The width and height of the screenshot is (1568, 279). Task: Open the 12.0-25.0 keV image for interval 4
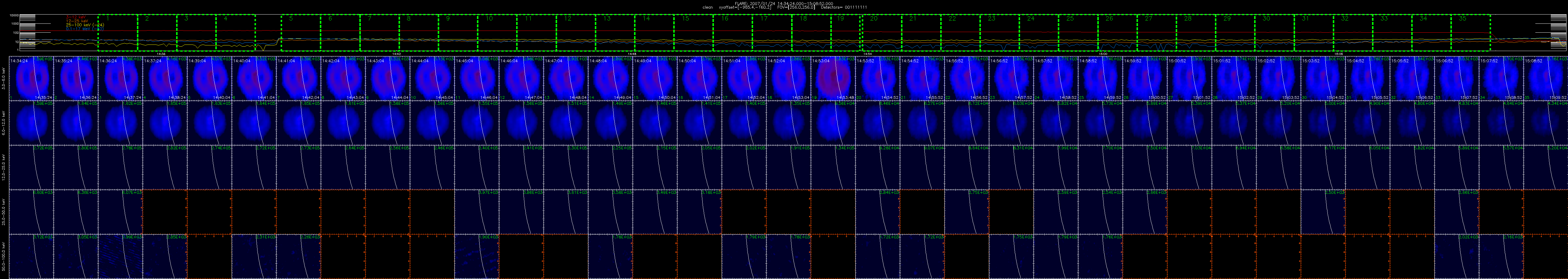click(x=165, y=167)
